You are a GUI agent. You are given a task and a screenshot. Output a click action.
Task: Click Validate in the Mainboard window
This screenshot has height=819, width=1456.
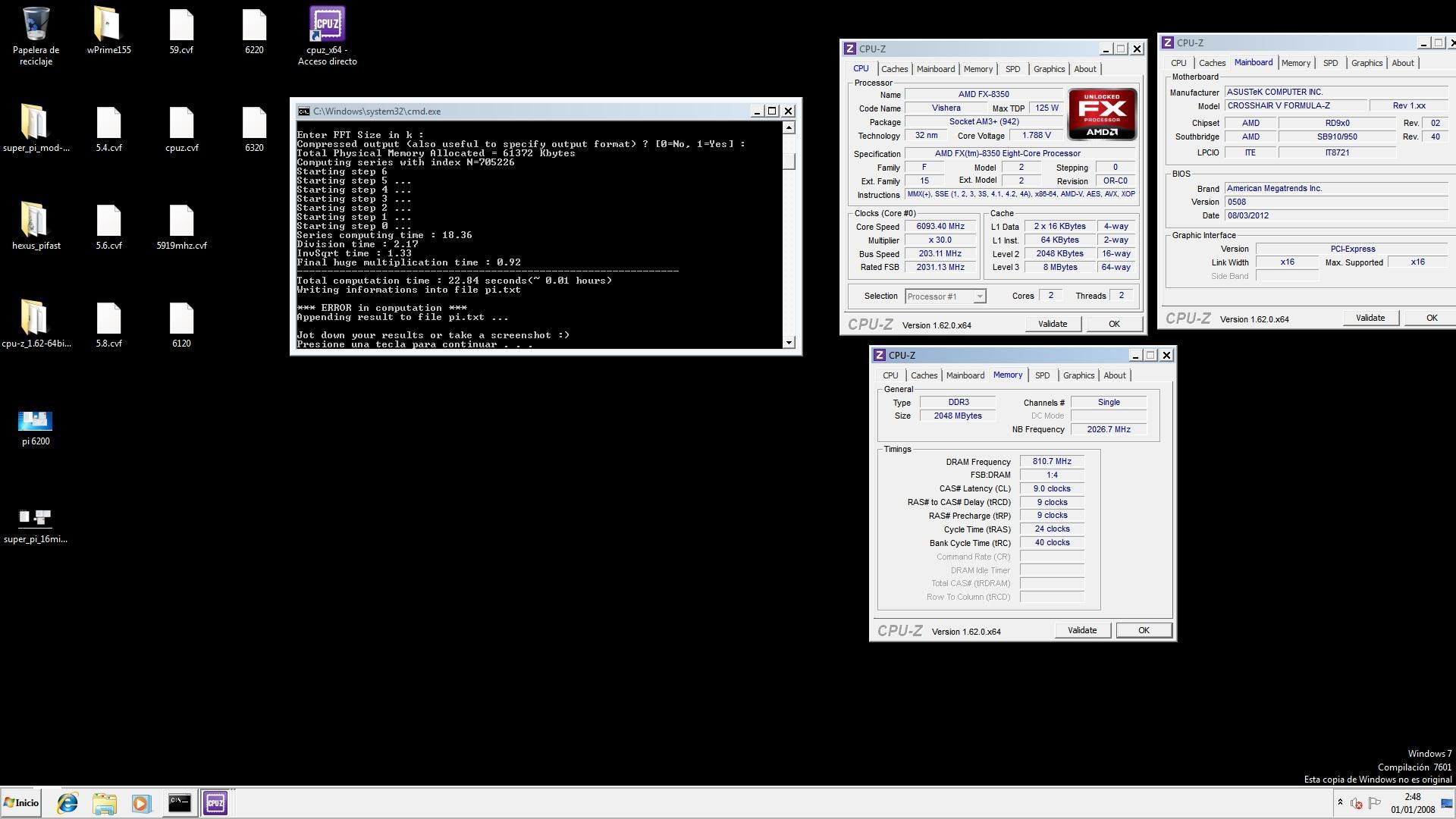click(x=1370, y=318)
